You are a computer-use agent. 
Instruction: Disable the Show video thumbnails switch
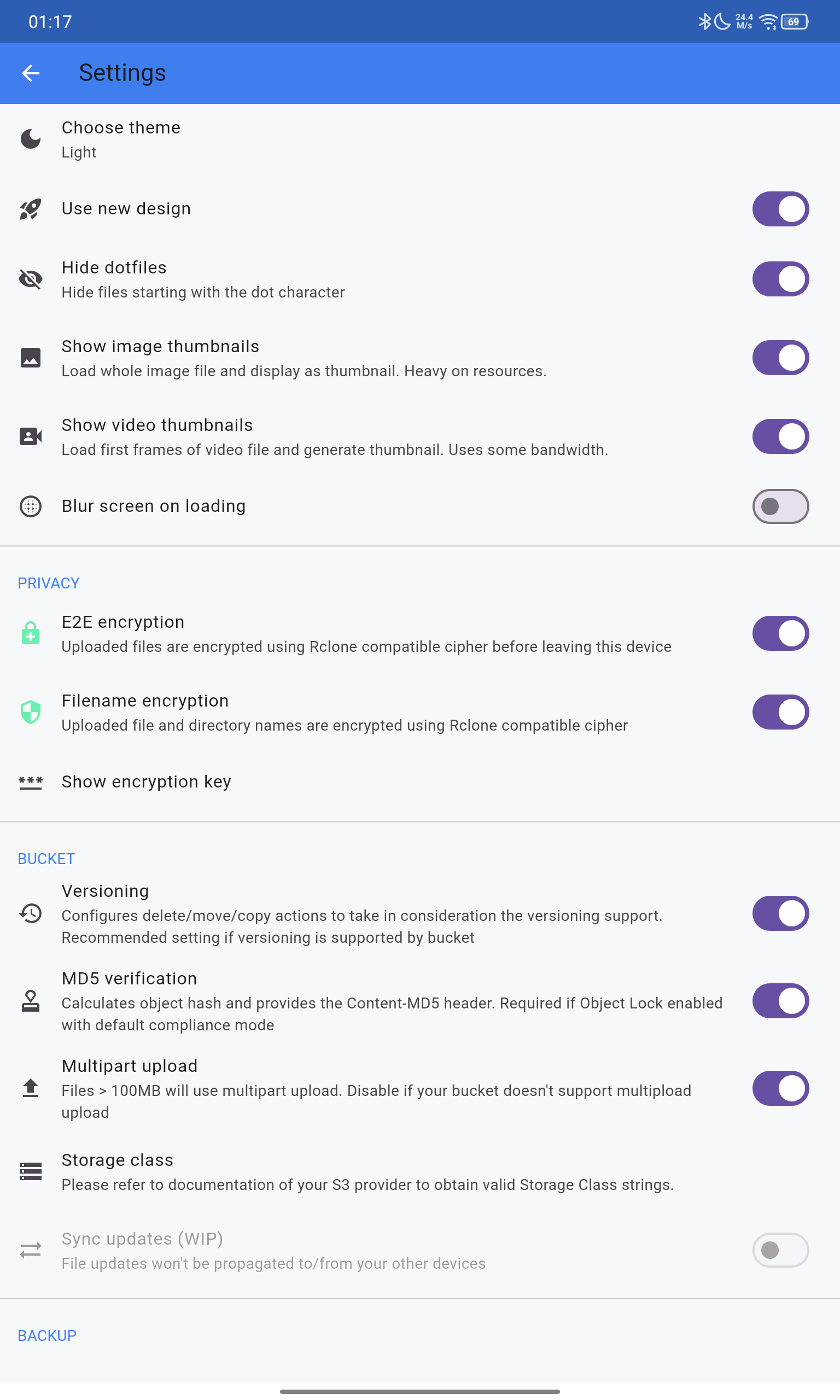click(x=780, y=436)
